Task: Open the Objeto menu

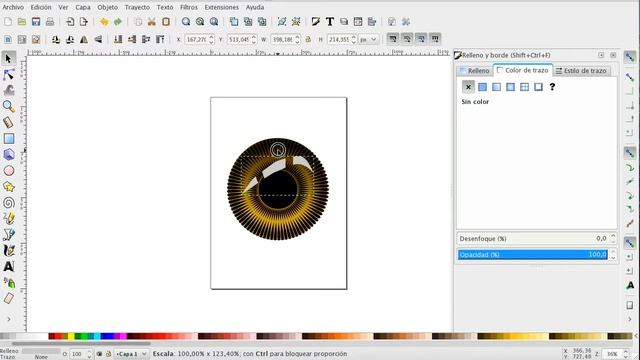Action: tap(107, 7)
